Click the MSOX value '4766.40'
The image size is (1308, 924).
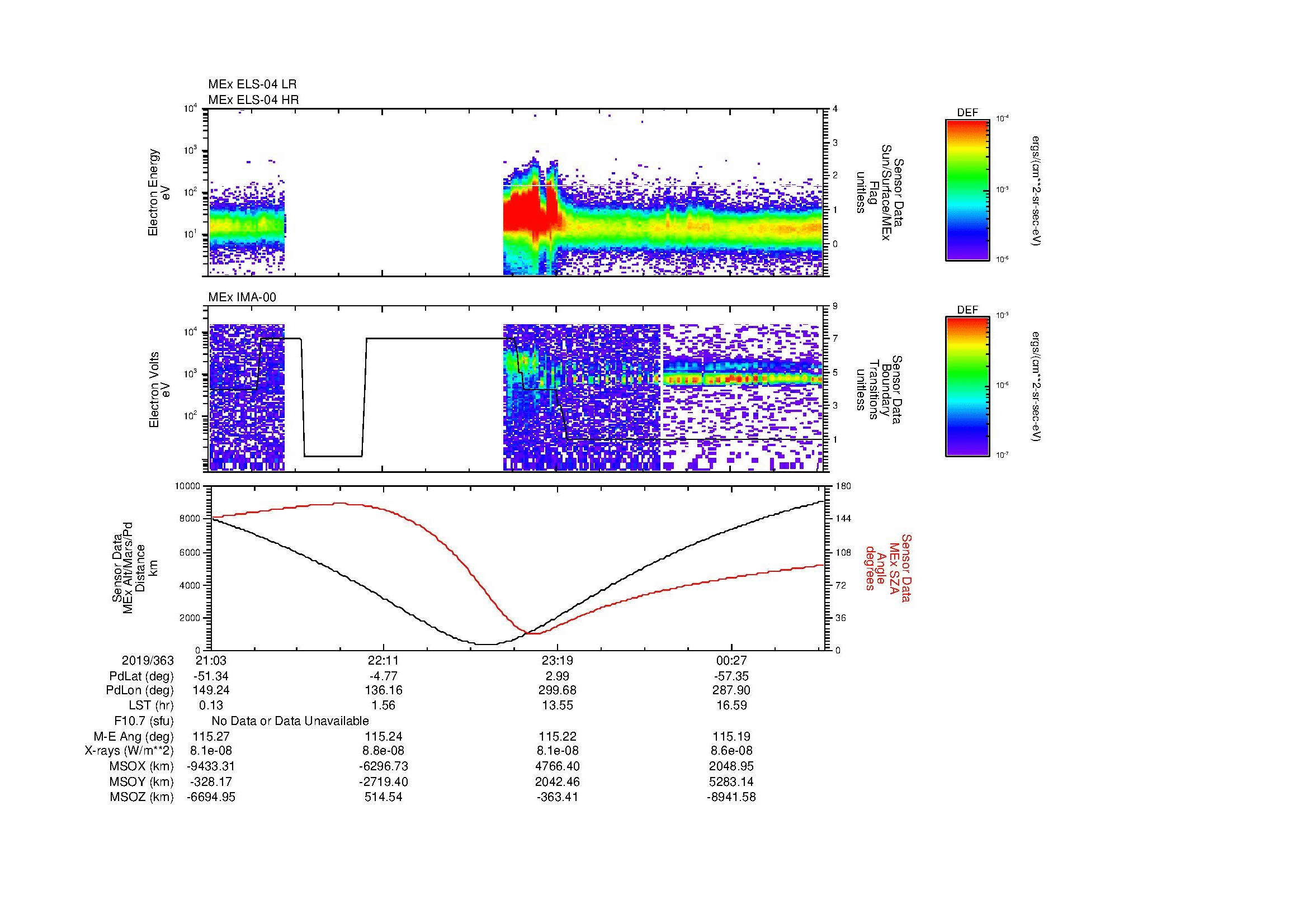[x=557, y=767]
